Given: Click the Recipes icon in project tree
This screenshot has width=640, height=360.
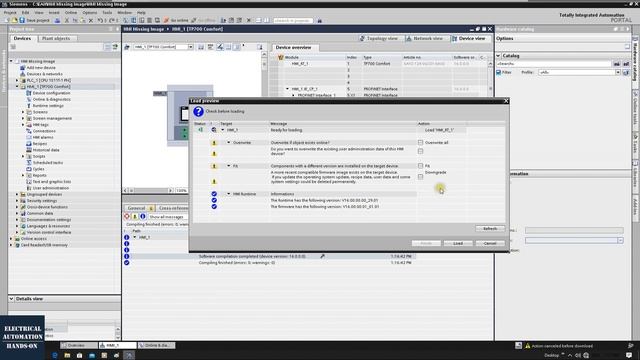Looking at the screenshot, I should [x=29, y=144].
